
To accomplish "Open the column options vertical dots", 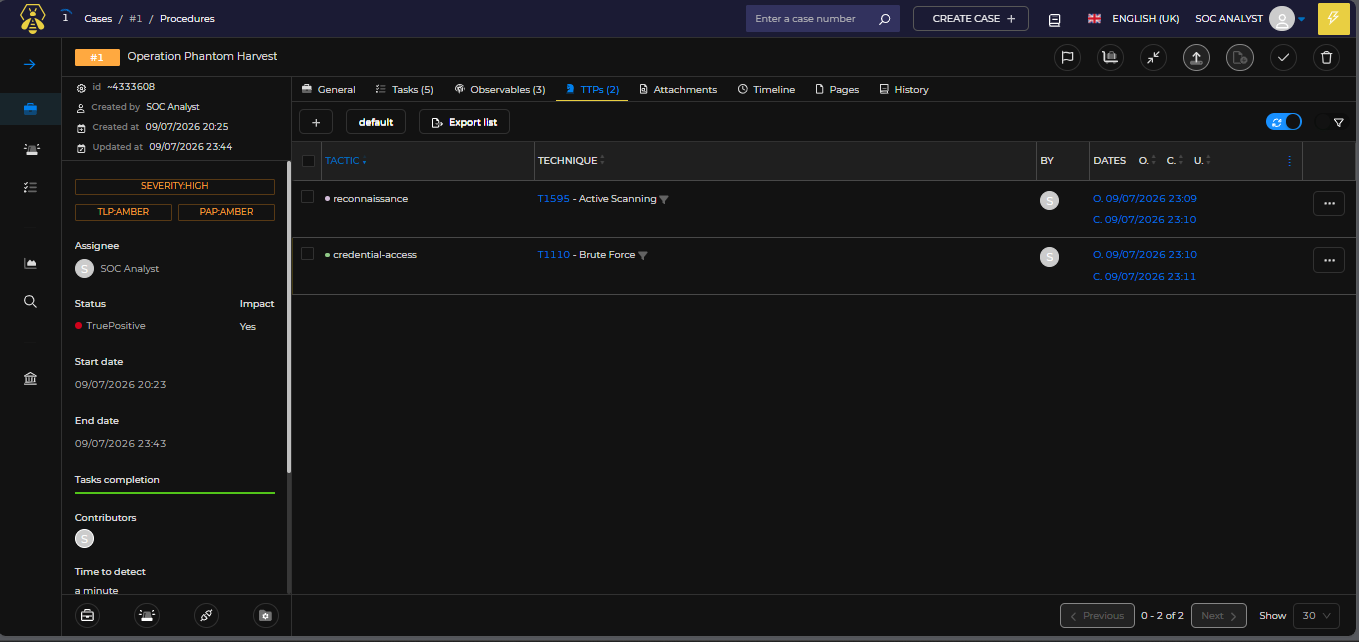I will (x=1289, y=161).
